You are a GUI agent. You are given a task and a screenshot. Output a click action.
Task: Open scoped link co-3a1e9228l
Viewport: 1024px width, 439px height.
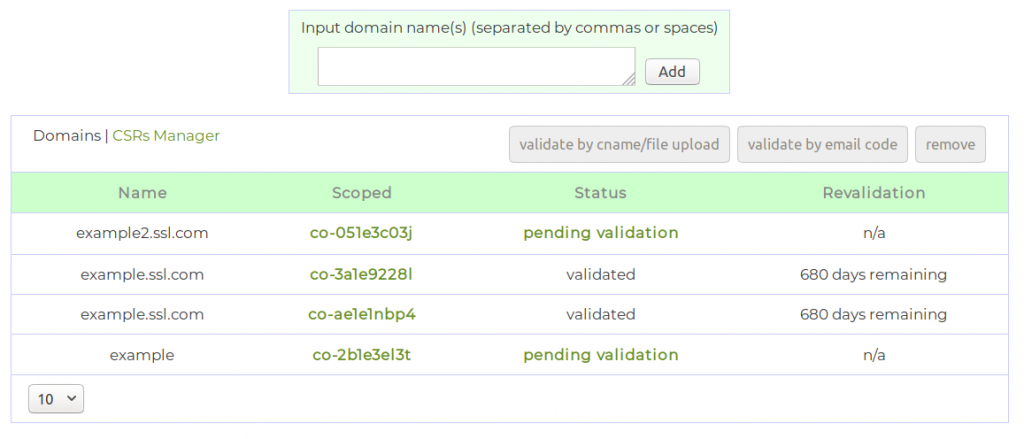361,274
